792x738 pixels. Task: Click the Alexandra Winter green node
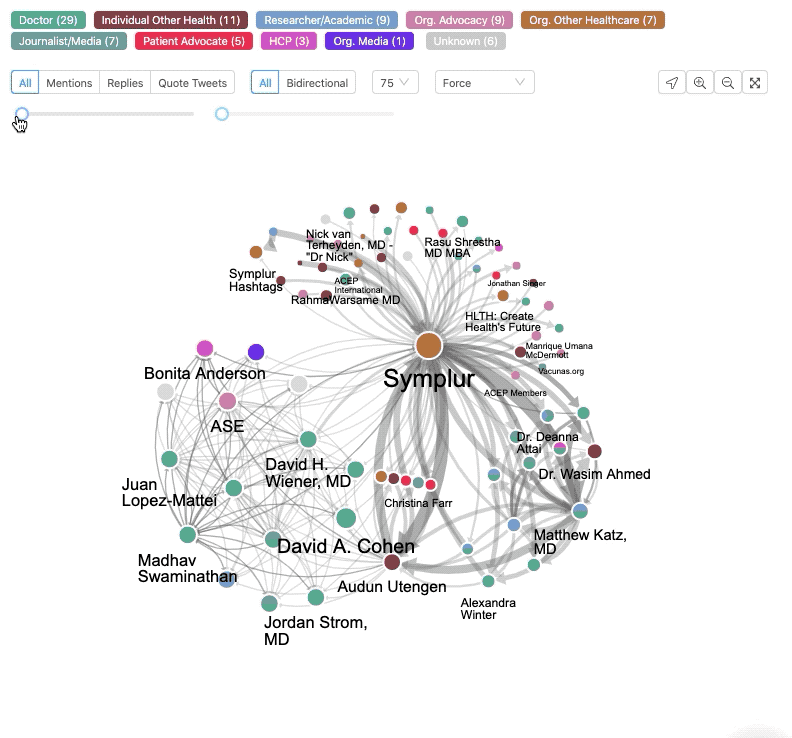(488, 581)
